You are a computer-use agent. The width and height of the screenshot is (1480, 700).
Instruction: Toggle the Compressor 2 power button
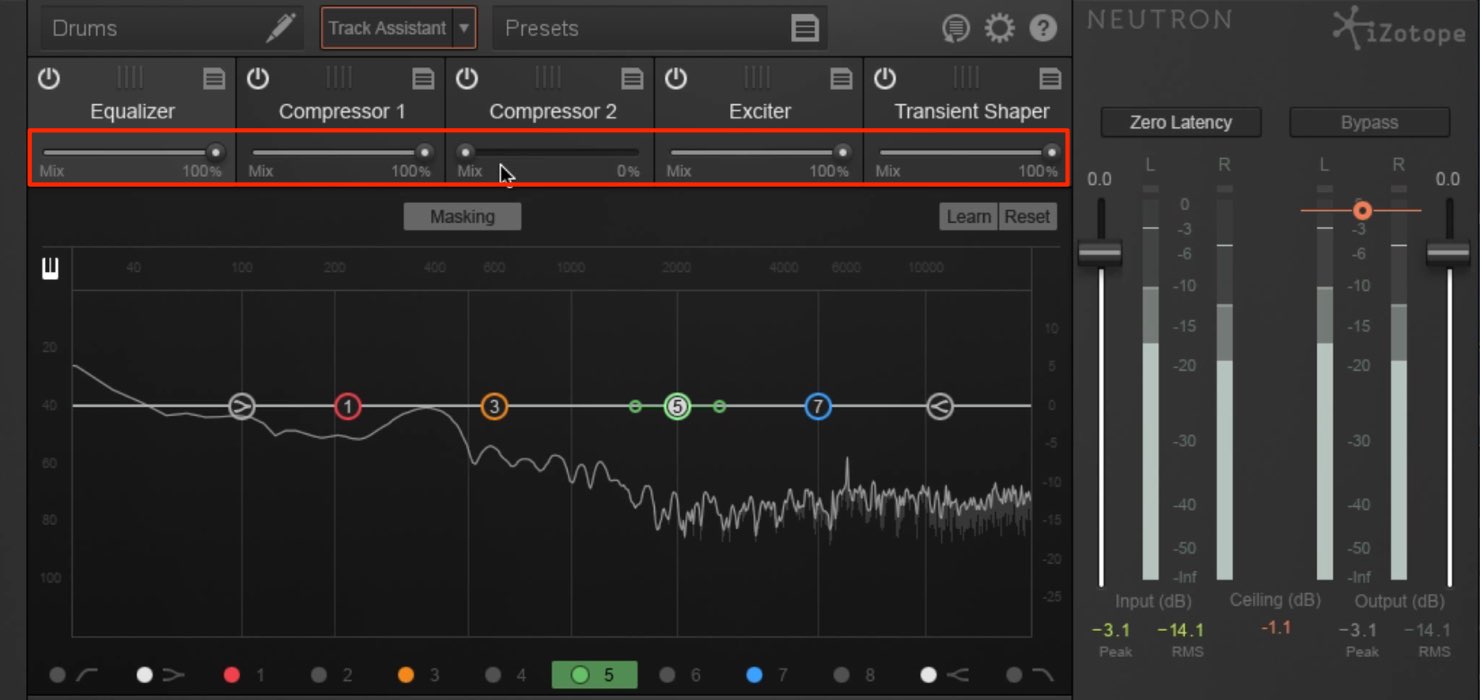click(x=467, y=79)
